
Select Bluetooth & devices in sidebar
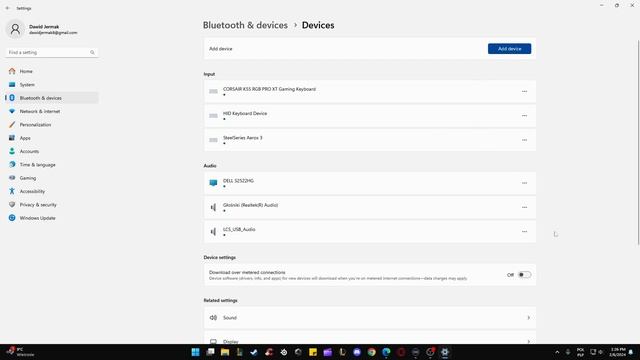(x=51, y=98)
